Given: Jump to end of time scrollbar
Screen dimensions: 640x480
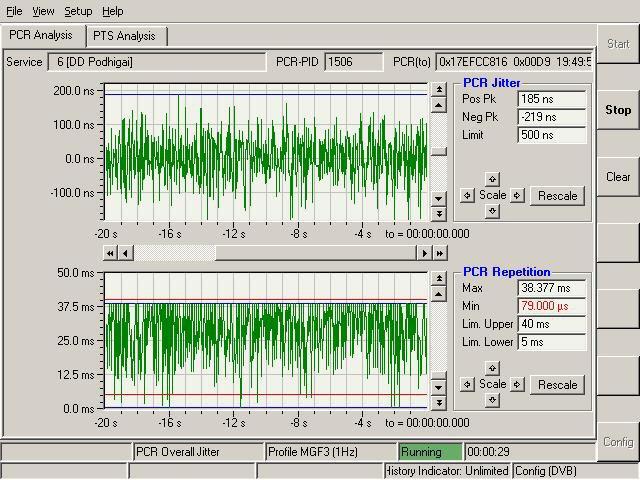Looking at the screenshot, I should tap(439, 254).
